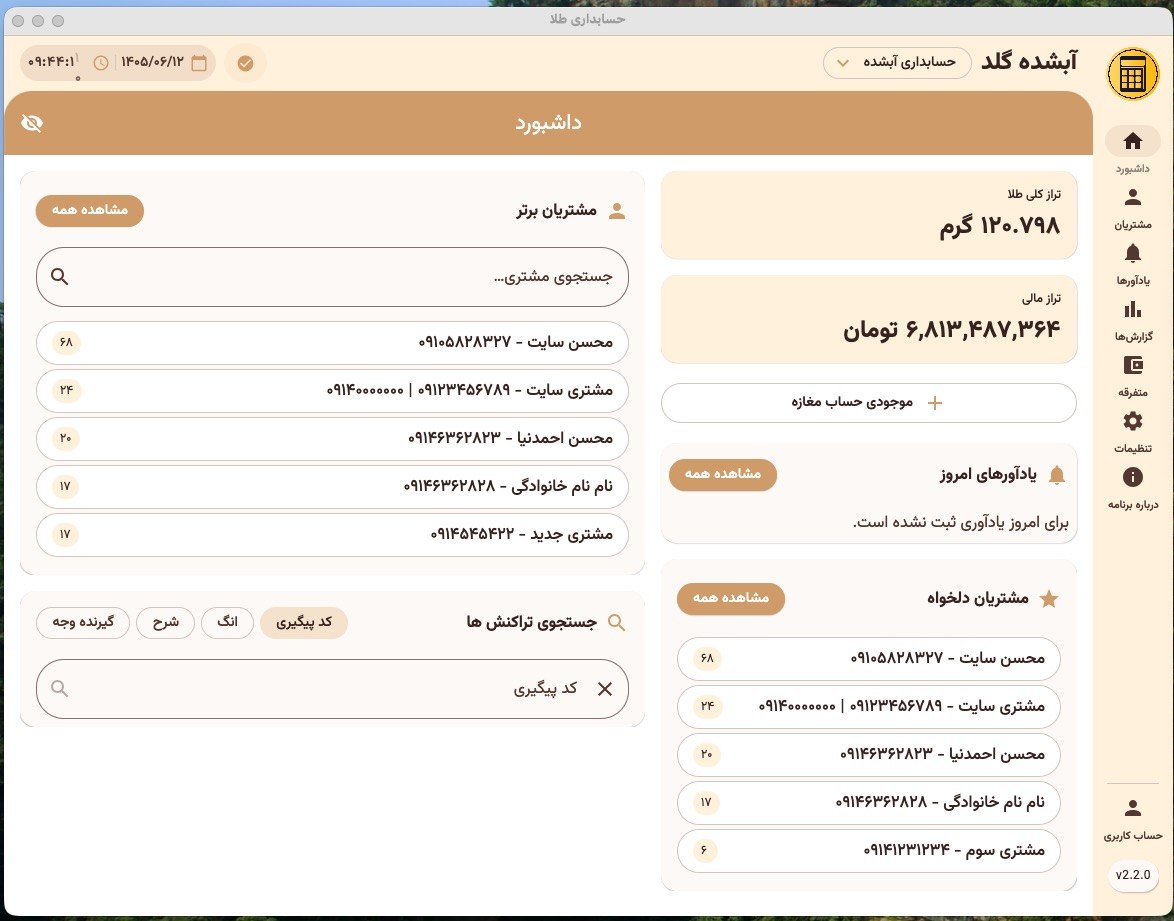
Task: Click the bell icon beside یادآورهای امروز
Action: coord(1057,475)
